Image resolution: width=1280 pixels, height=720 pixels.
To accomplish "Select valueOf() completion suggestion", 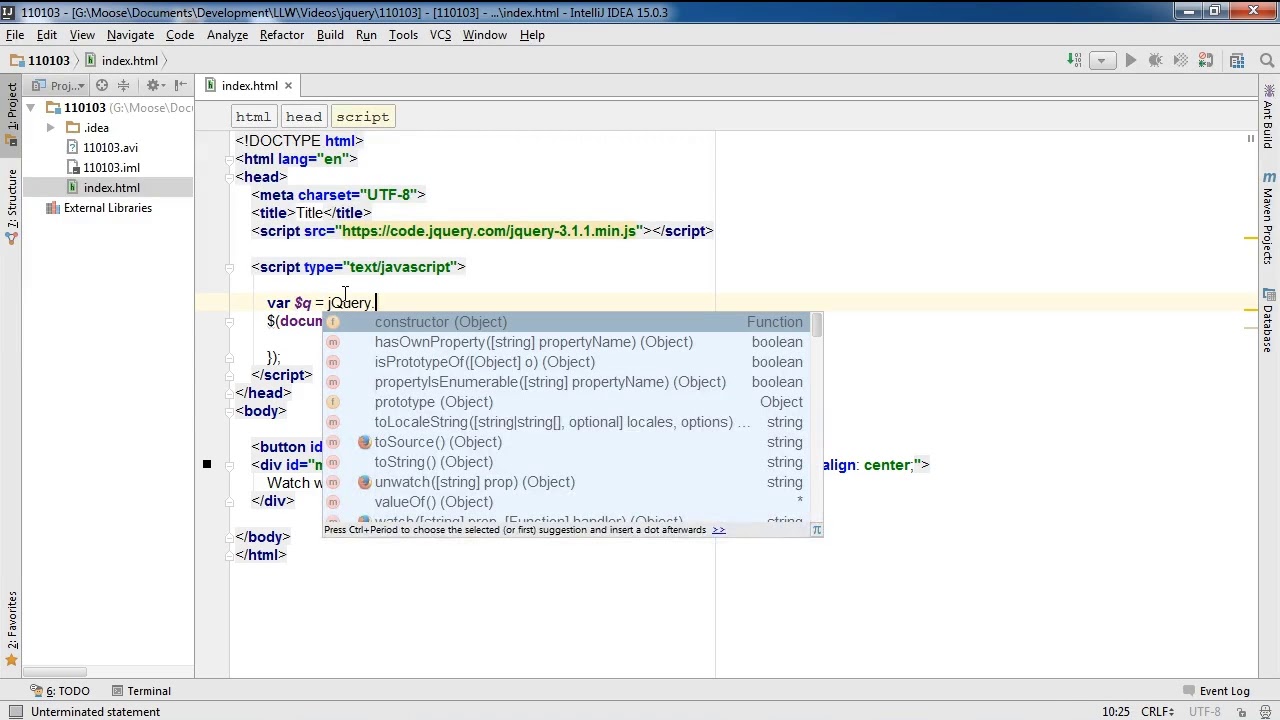I will [x=566, y=502].
